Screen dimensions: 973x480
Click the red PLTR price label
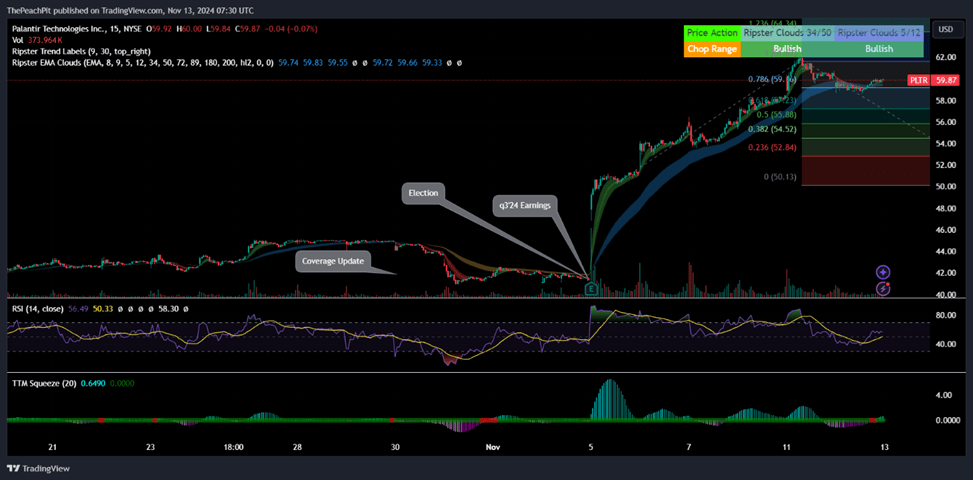[919, 80]
